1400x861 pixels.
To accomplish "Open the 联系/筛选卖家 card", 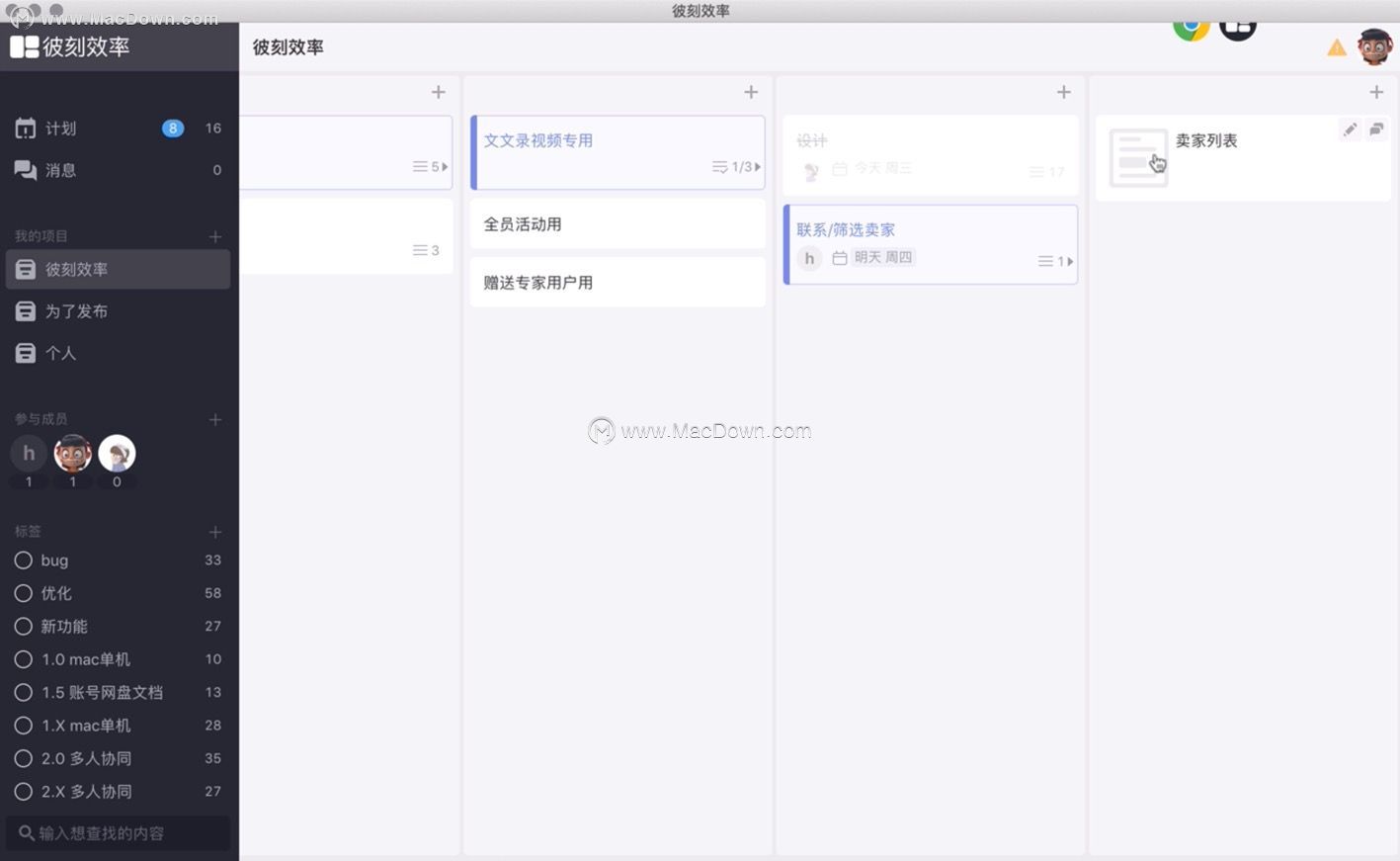I will click(930, 244).
